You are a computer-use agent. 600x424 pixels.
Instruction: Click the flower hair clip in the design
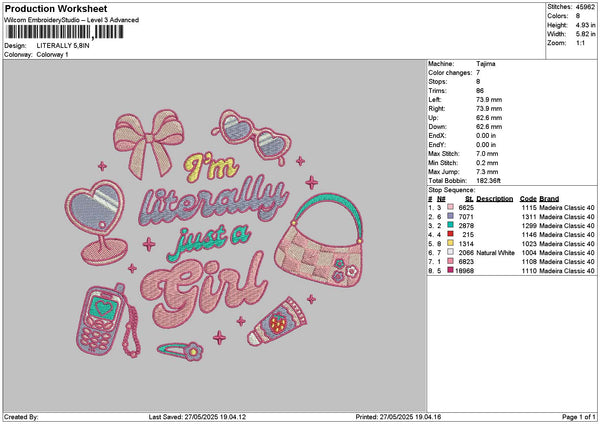(x=180, y=351)
